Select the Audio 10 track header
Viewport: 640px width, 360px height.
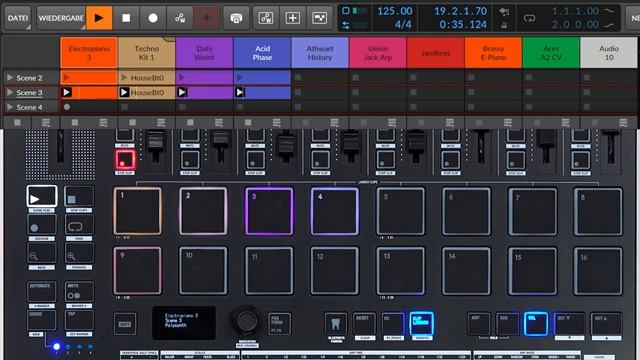click(x=609, y=53)
